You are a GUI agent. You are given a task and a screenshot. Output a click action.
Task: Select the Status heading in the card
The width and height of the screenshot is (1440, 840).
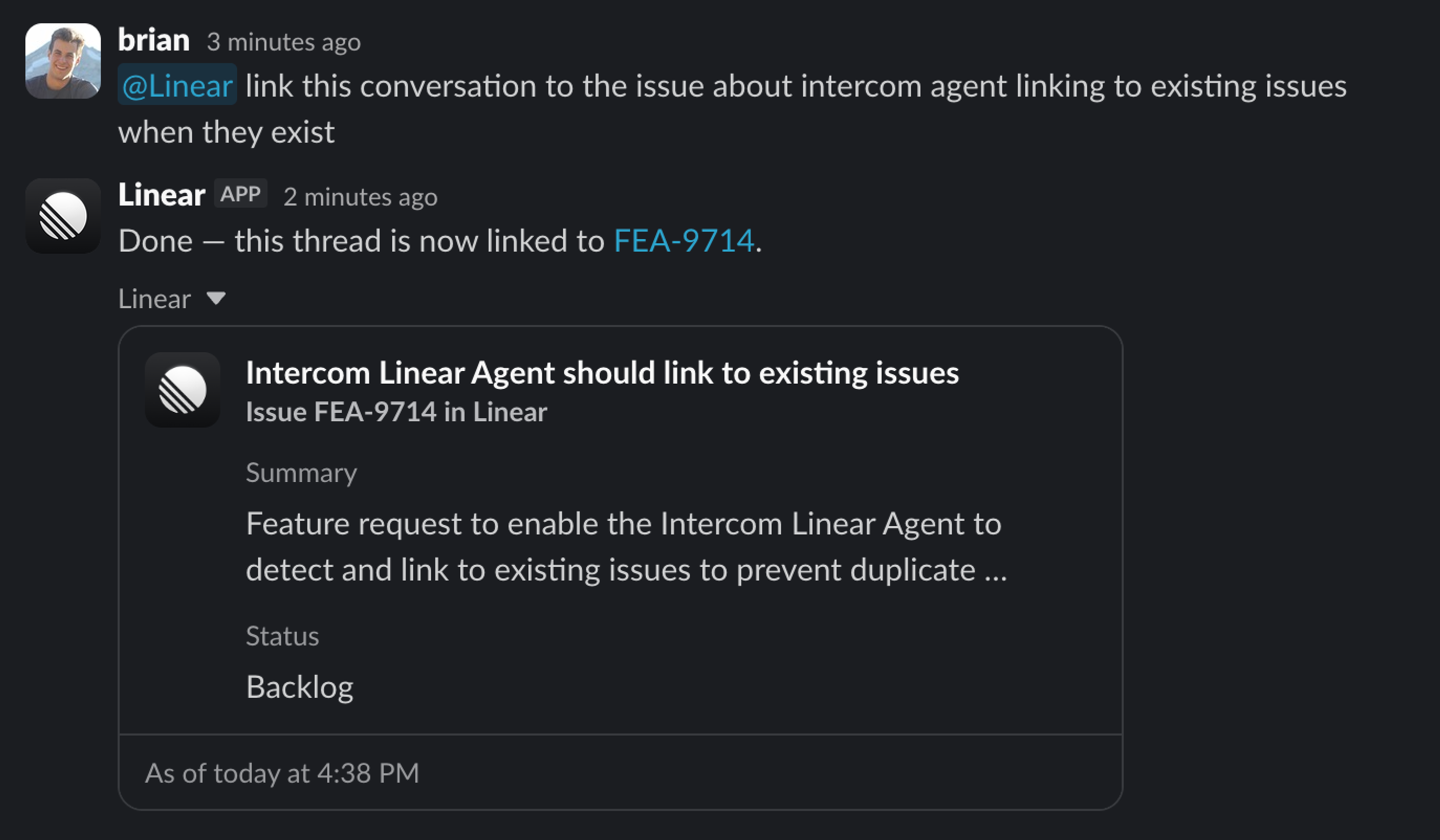coord(282,636)
